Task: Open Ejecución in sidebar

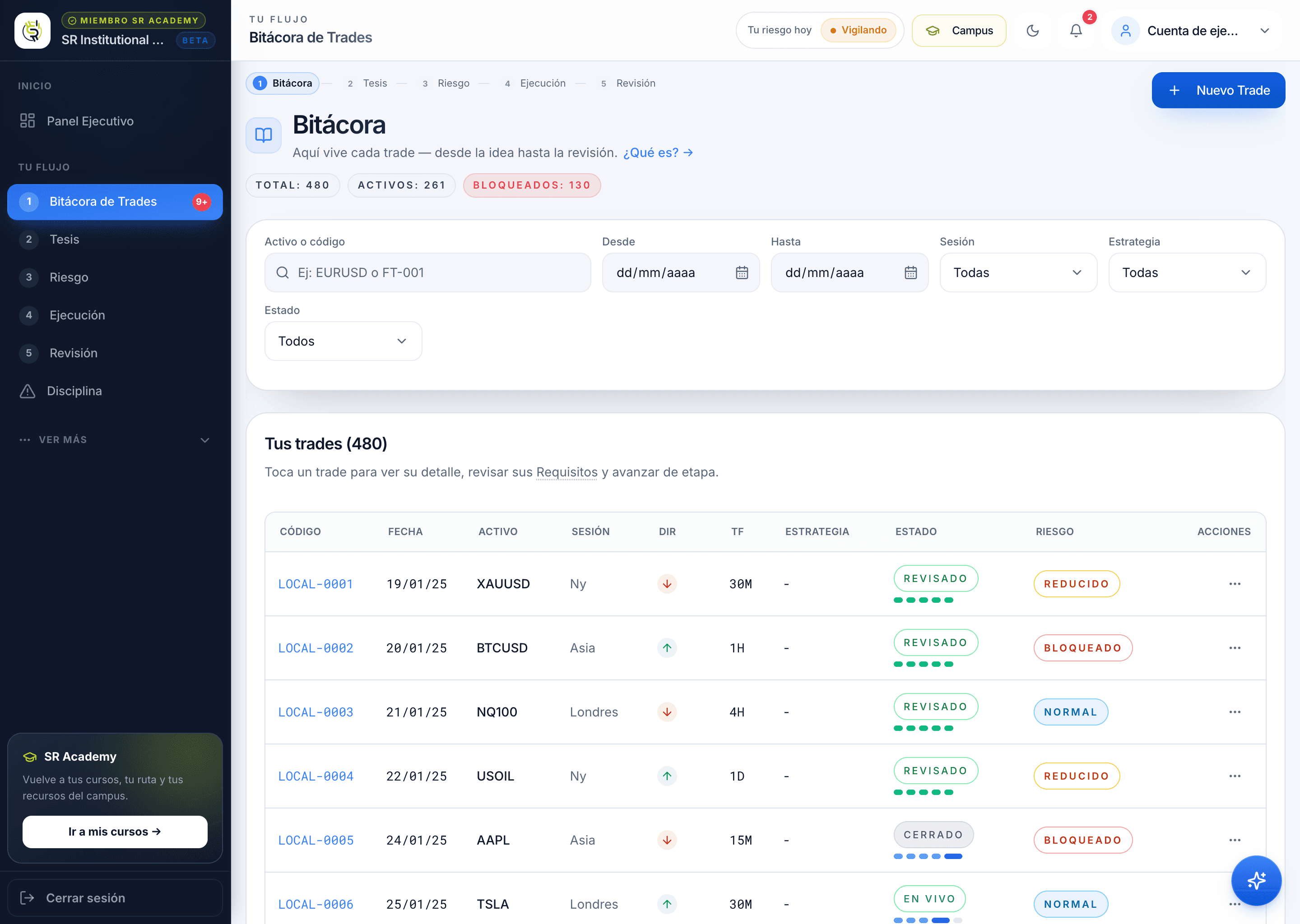Action: pos(115,315)
